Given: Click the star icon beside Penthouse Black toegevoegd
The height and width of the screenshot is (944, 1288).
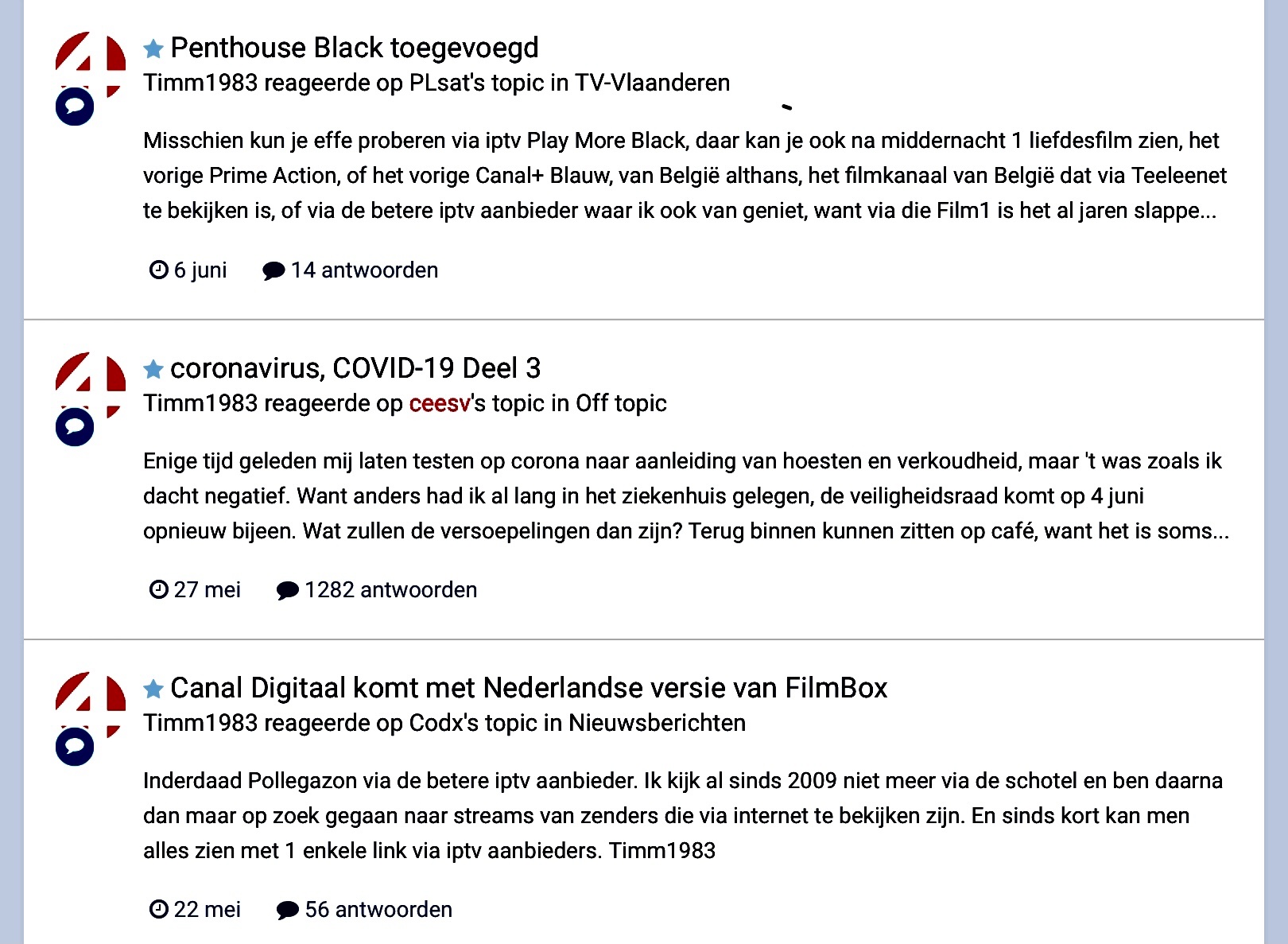Looking at the screenshot, I should tap(153, 49).
